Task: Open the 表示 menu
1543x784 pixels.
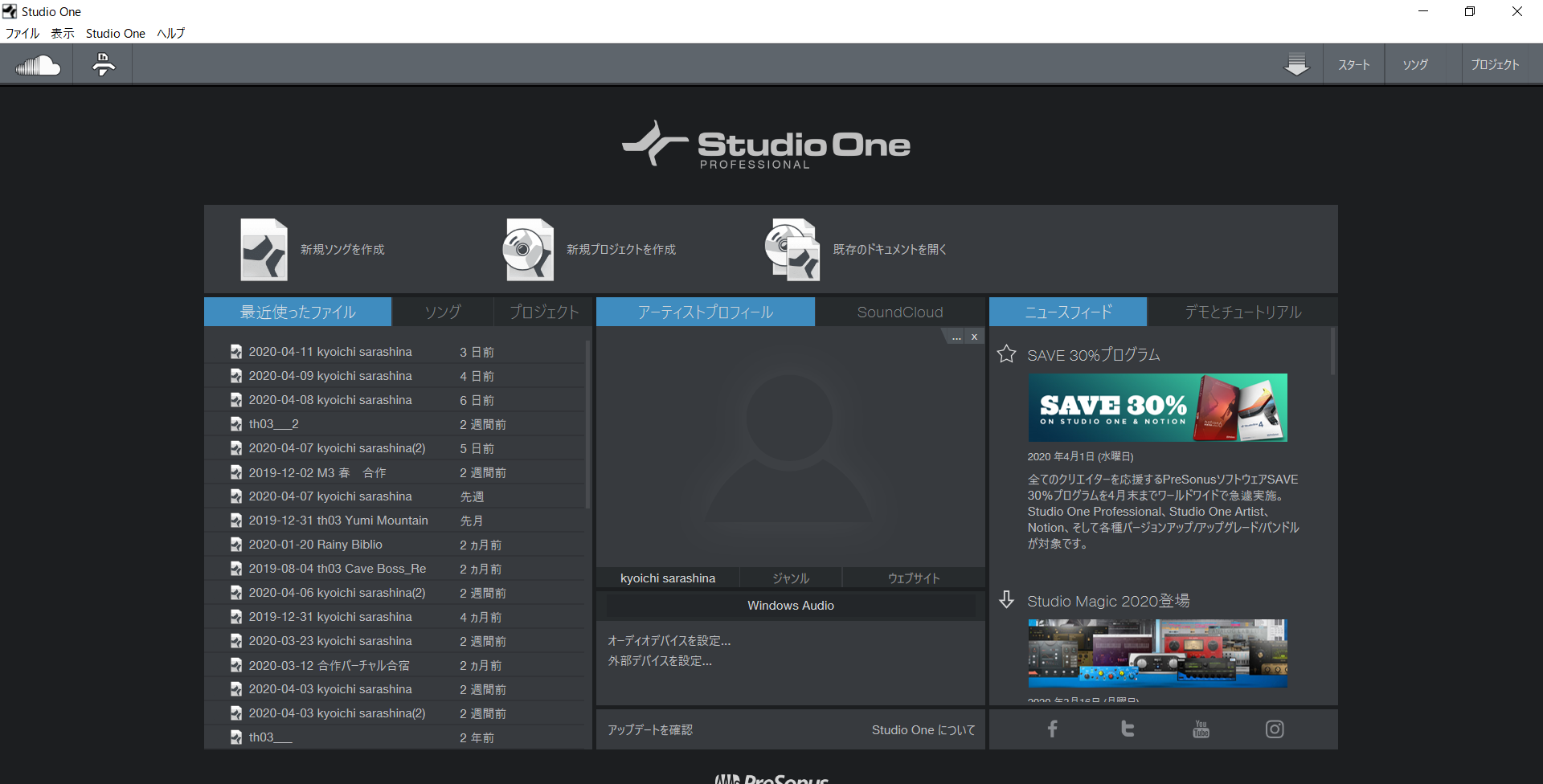Action: click(63, 33)
